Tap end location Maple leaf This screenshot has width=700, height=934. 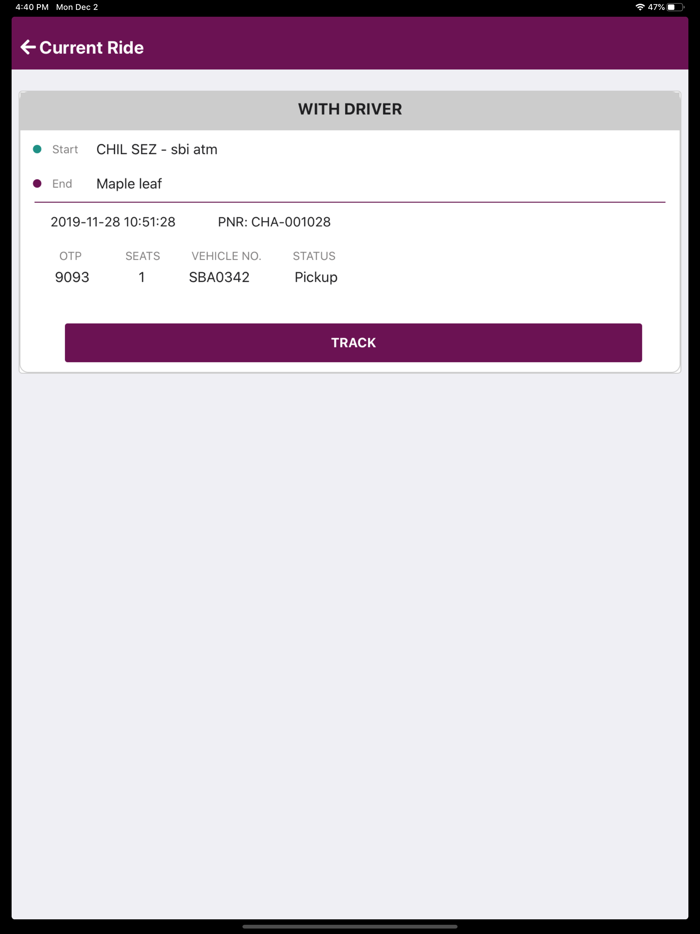(129, 184)
